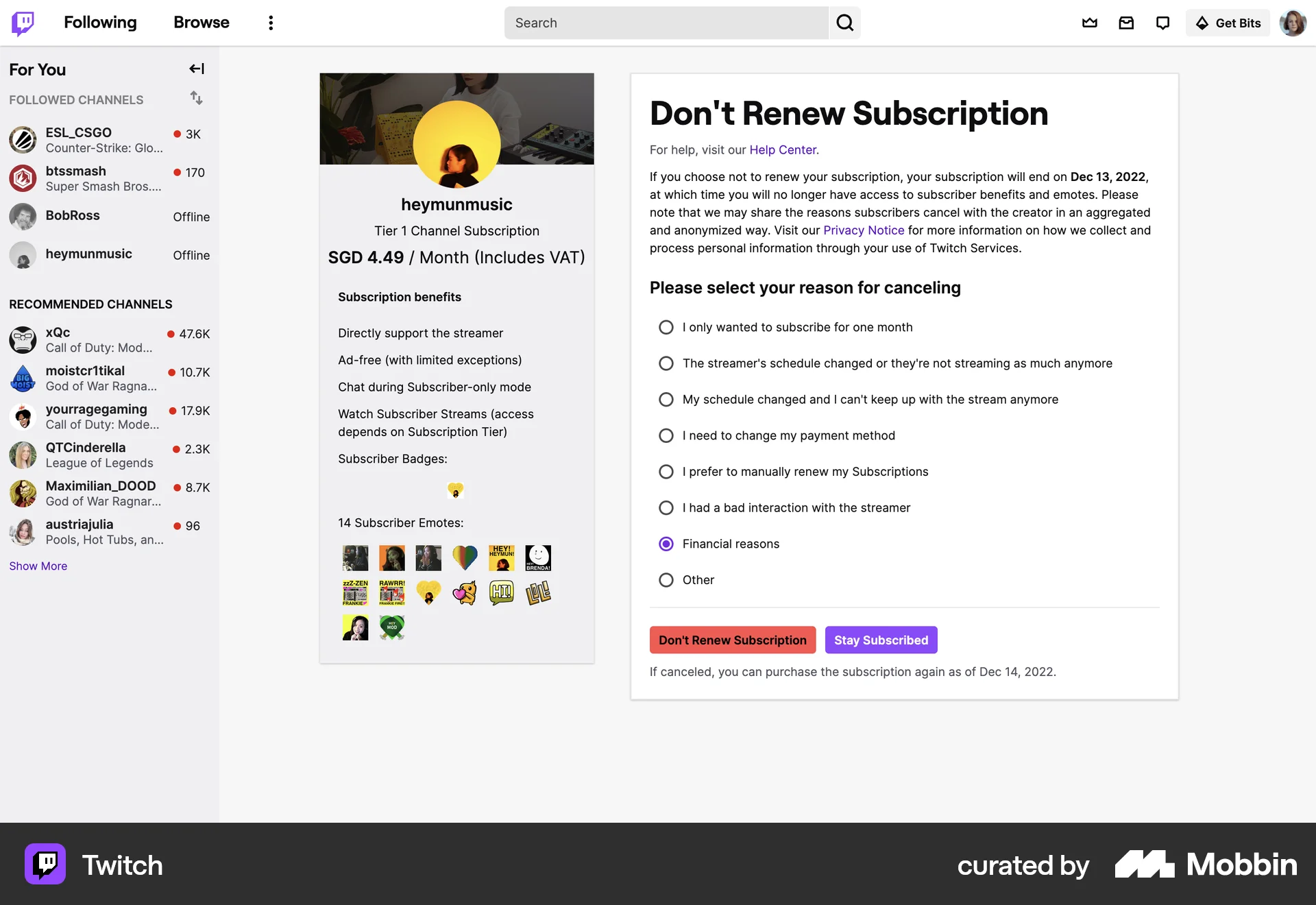Click the Stay Subscribed button
The width and height of the screenshot is (1316, 905).
point(881,640)
